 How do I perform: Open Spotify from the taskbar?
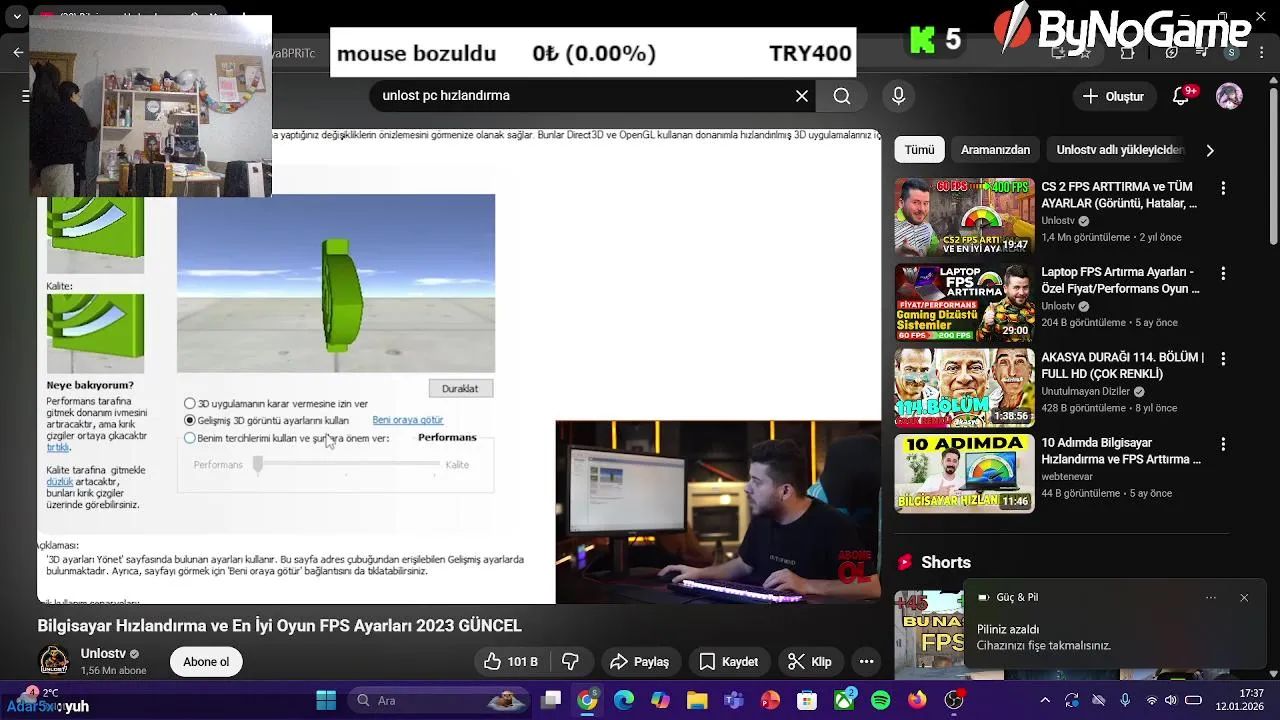880,701
